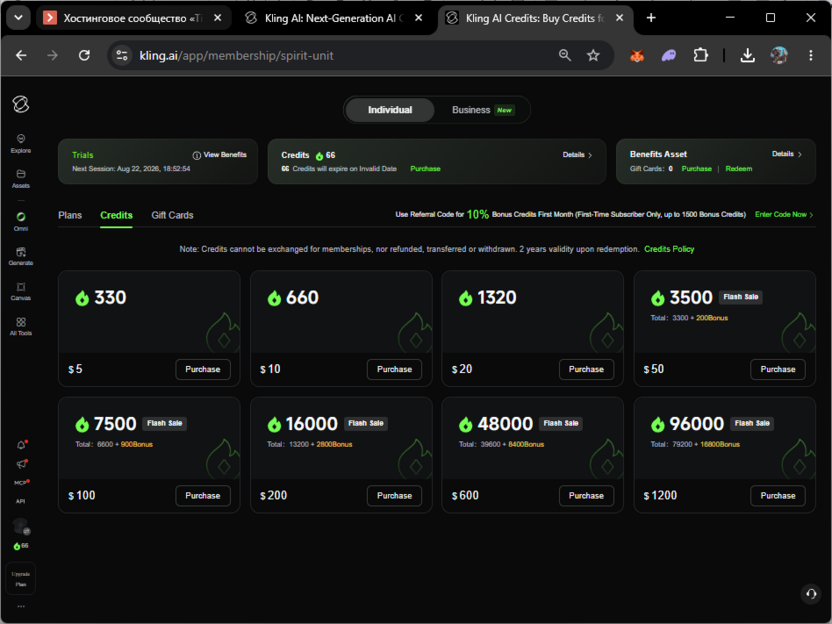The height and width of the screenshot is (624, 832).
Task: Bookmark this page with star icon
Action: click(x=593, y=55)
